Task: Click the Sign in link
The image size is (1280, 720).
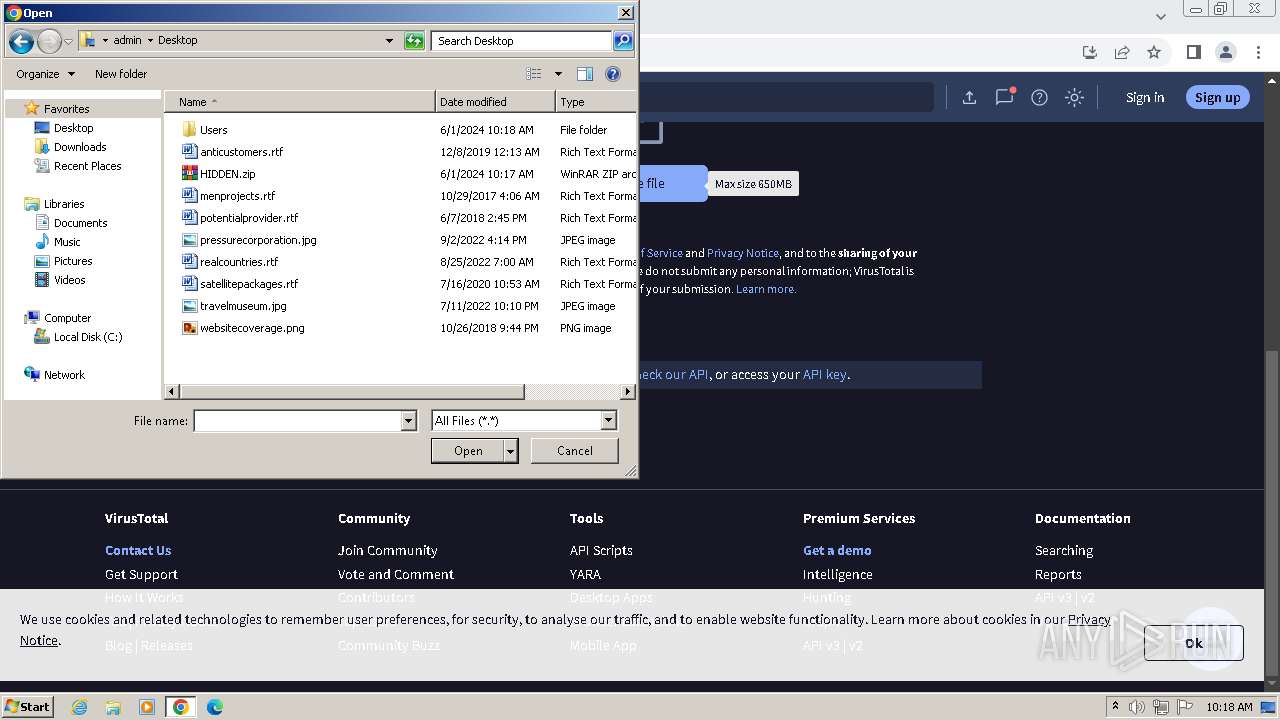Action: 1145,97
